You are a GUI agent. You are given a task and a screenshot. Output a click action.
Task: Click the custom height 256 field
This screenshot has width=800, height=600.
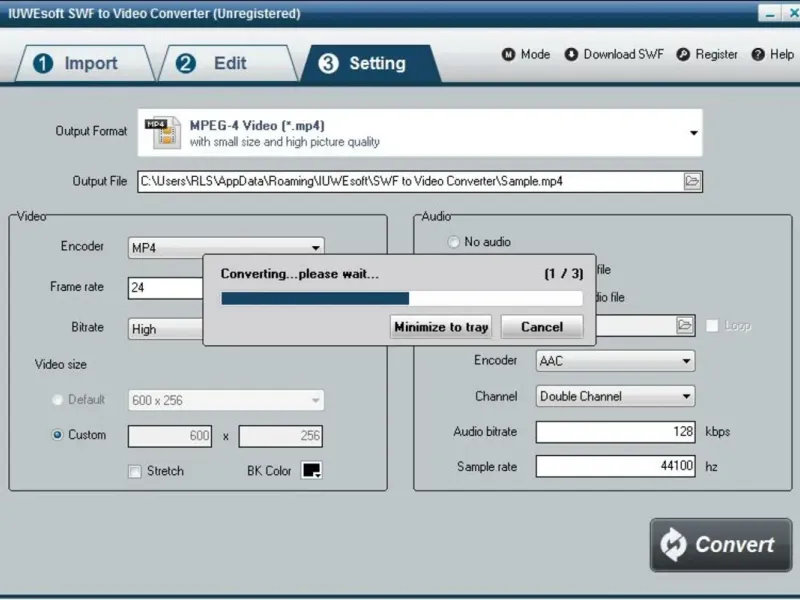[281, 436]
